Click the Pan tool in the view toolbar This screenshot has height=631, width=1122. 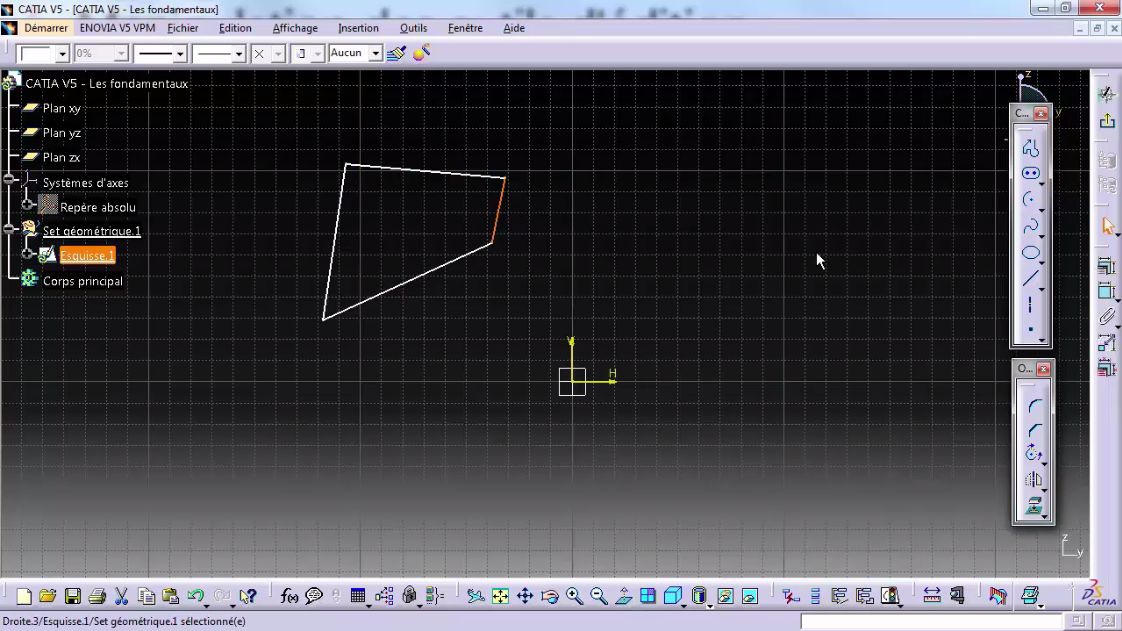(525, 596)
